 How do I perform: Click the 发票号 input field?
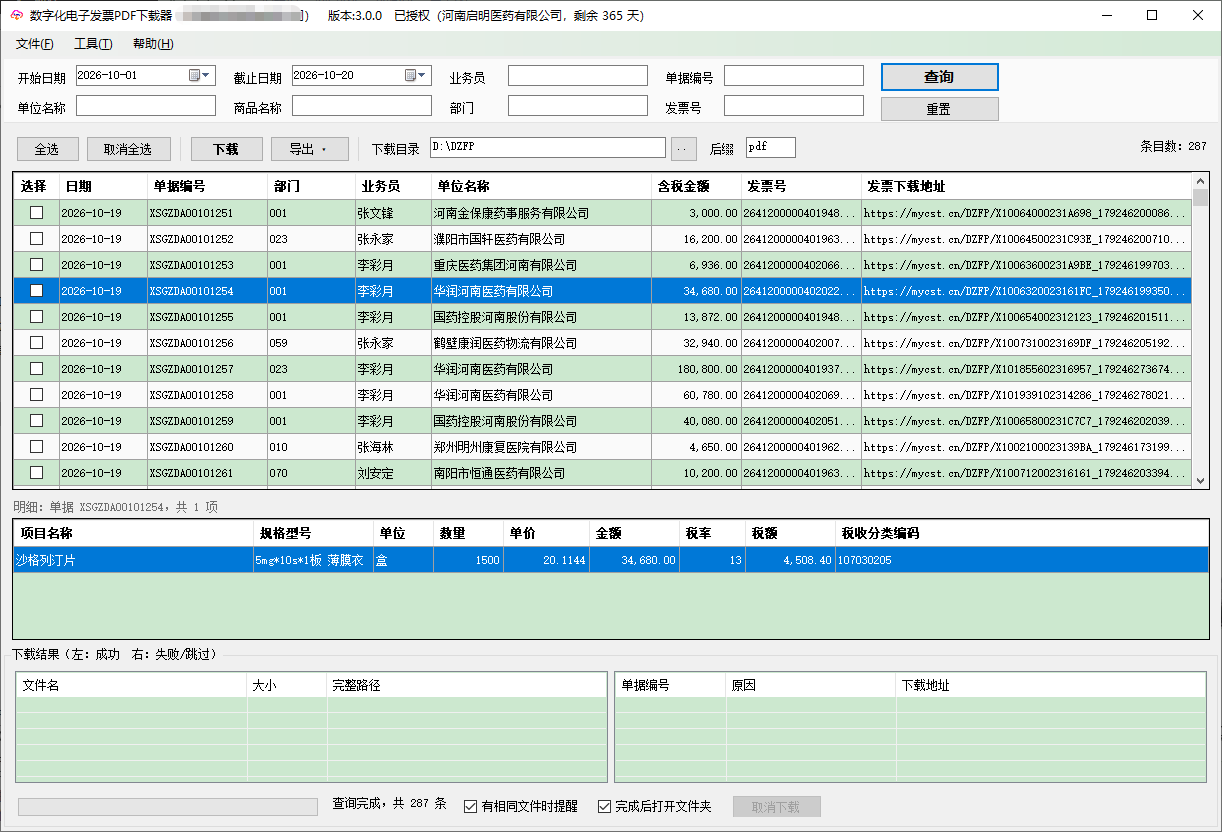tap(794, 106)
